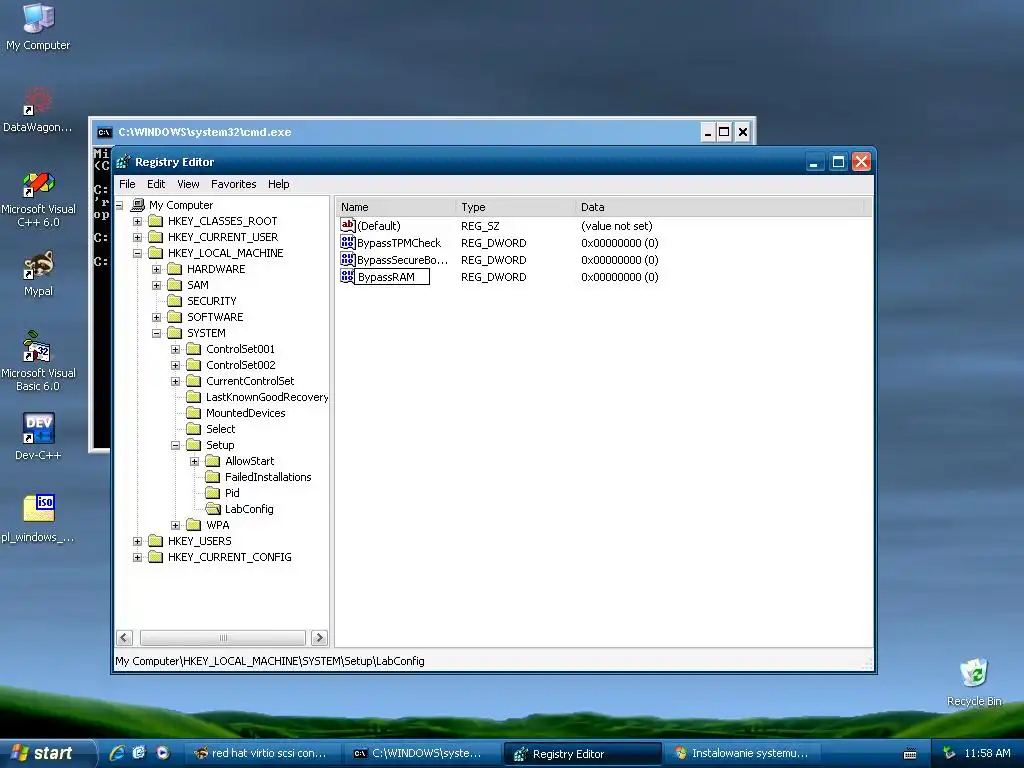
Task: Expand ControlSet001 key
Action: (x=175, y=349)
